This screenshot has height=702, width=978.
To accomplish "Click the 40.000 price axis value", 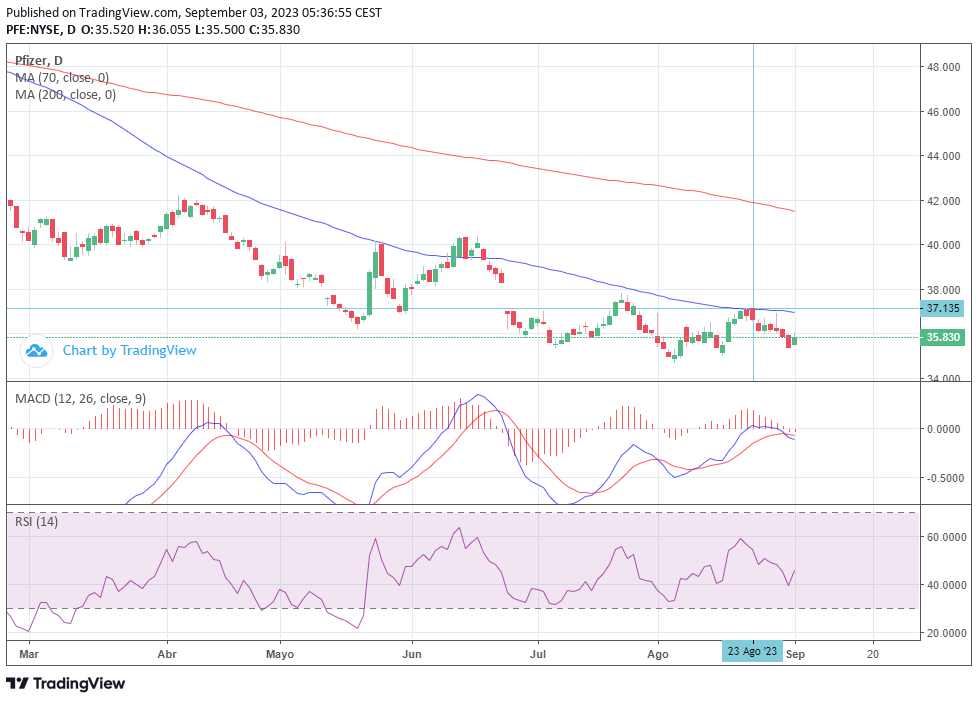I will [943, 245].
